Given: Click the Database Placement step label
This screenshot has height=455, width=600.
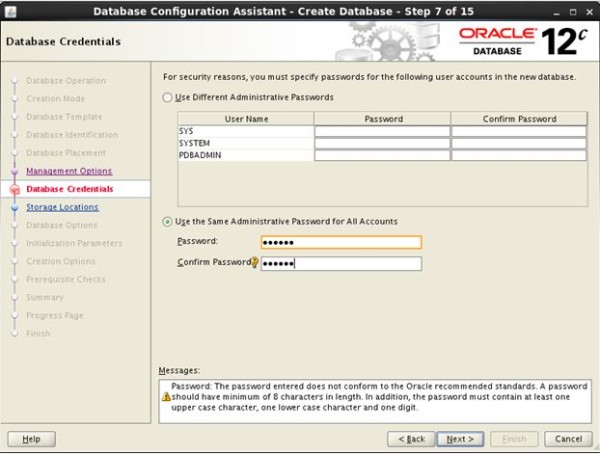Looking at the screenshot, I should click(x=66, y=153).
